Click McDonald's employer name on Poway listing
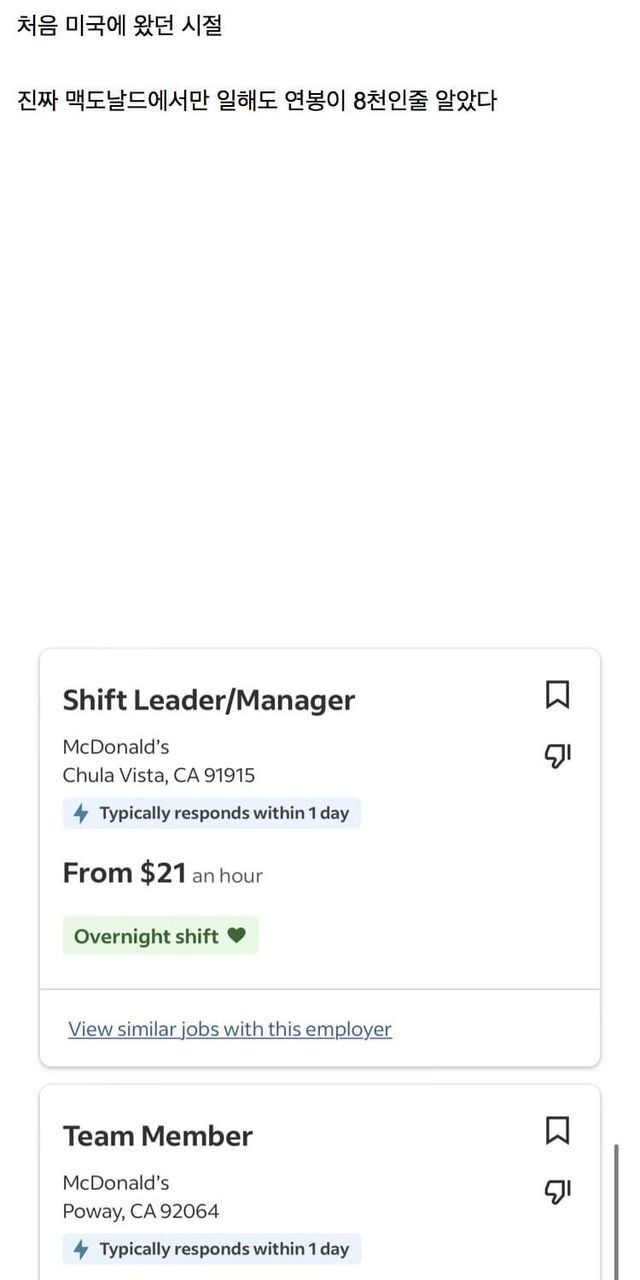 116,1183
